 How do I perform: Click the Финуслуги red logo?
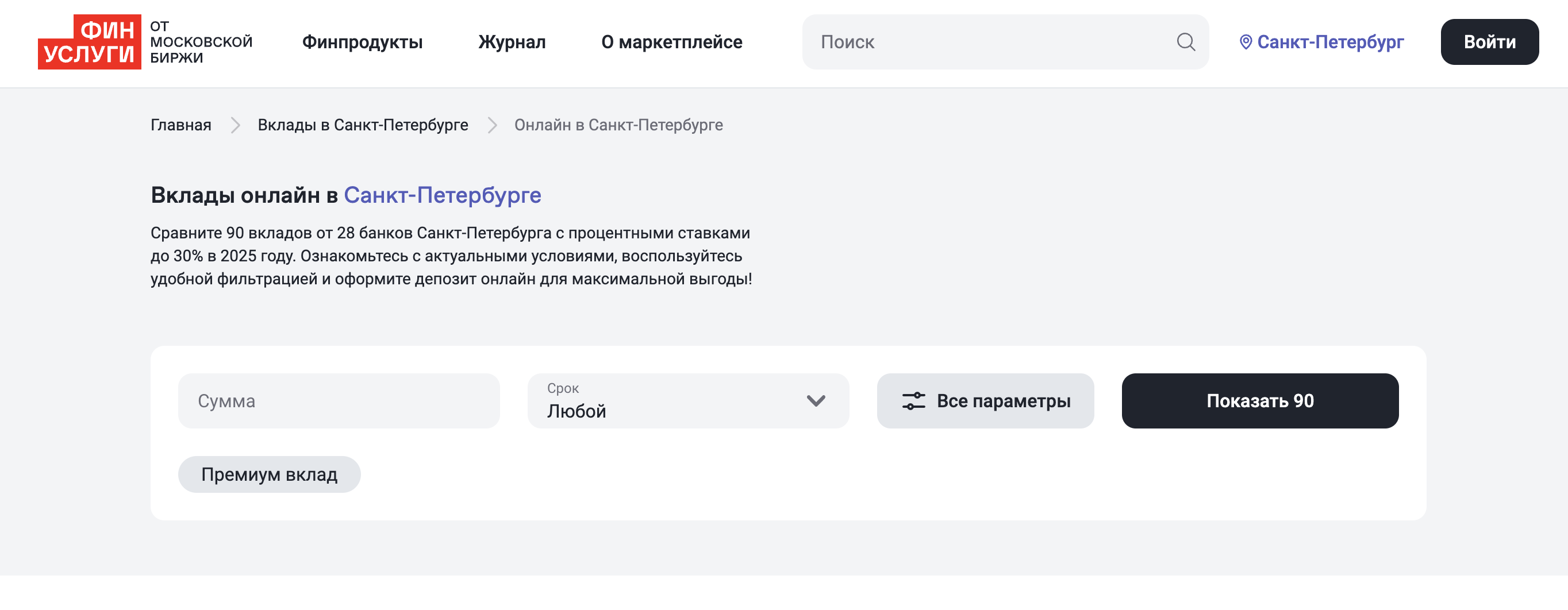pyautogui.click(x=90, y=42)
